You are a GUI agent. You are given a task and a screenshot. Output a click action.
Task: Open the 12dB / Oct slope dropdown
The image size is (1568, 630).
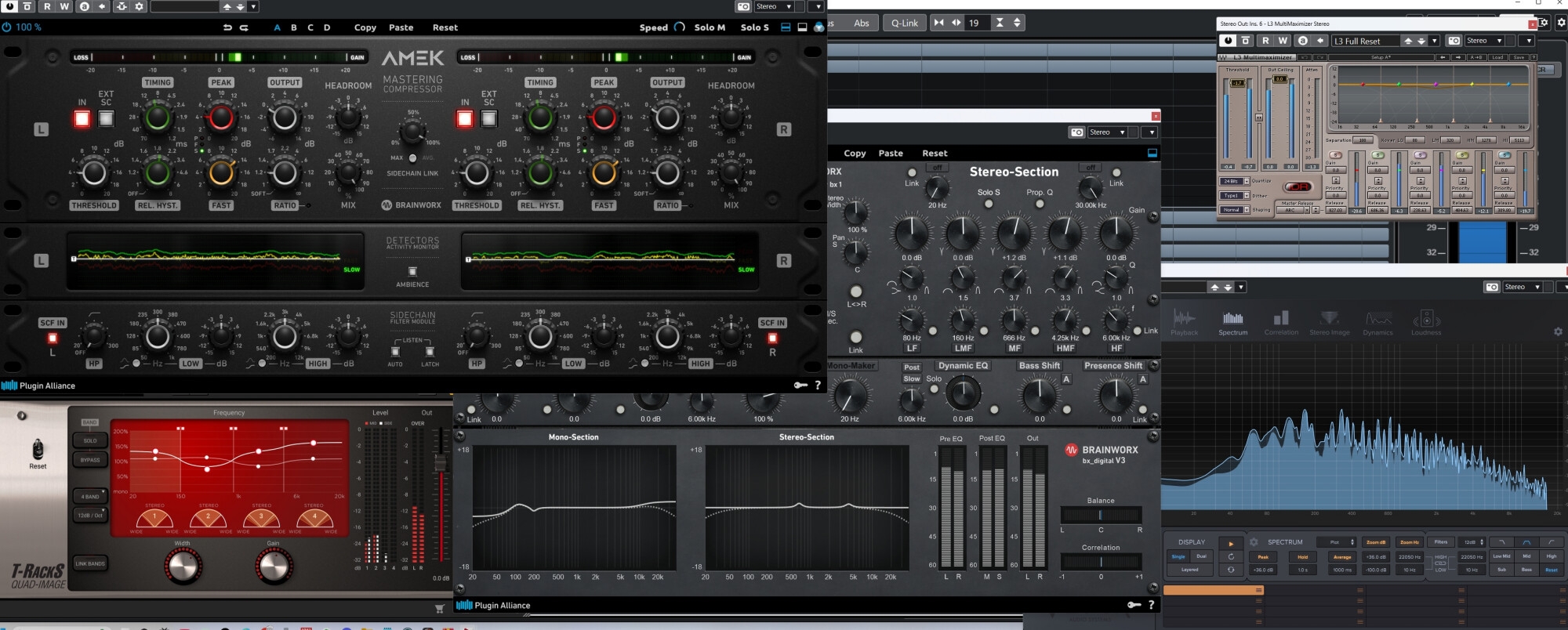pyautogui.click(x=91, y=516)
